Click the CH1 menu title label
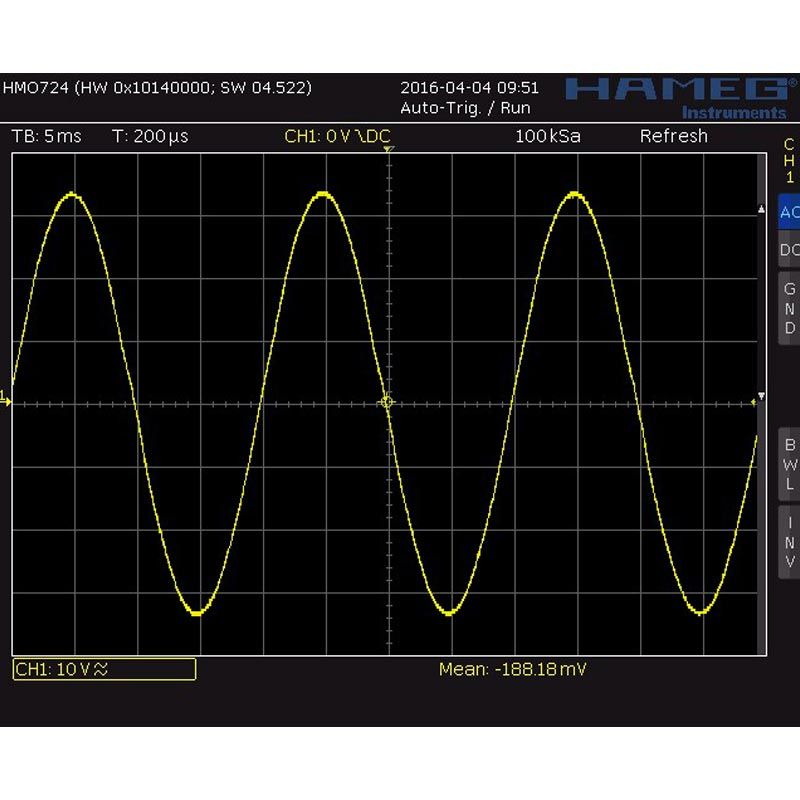This screenshot has height=800, width=800. click(x=789, y=161)
